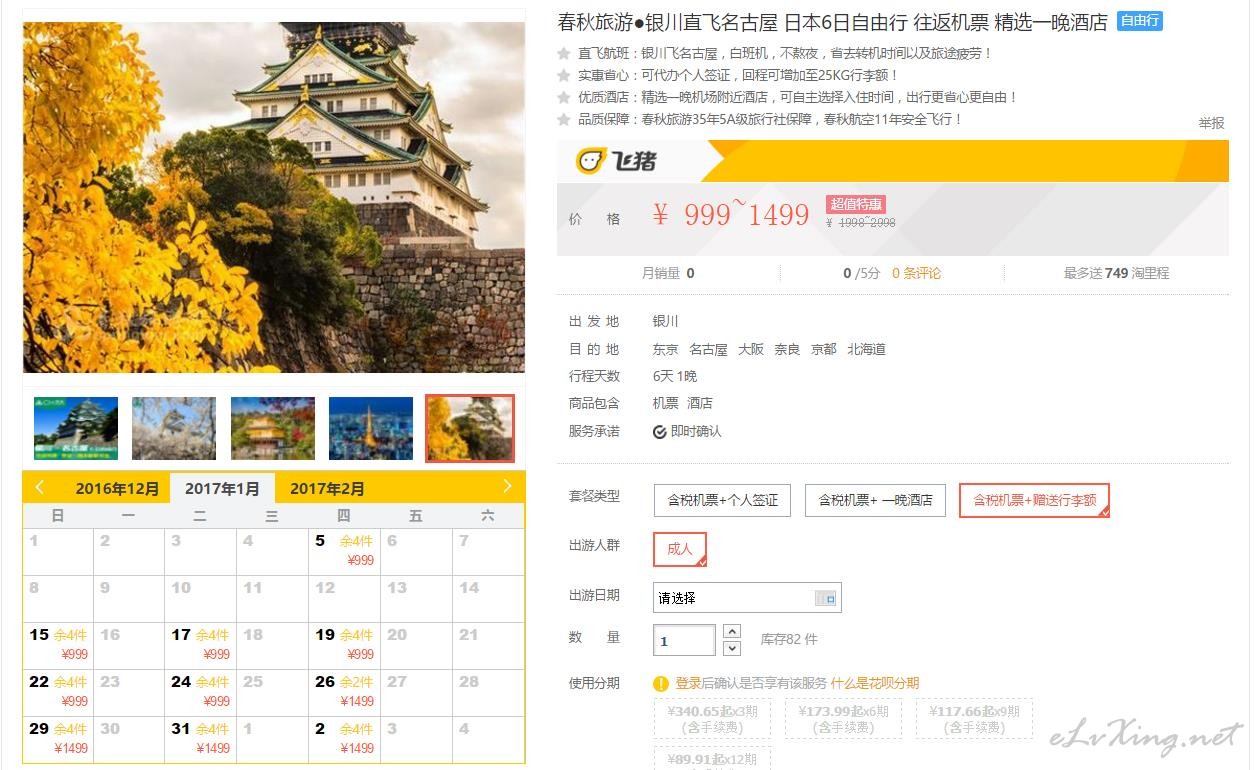Click the star icon beside 品质保障
This screenshot has height=770, width=1254.
coord(564,119)
